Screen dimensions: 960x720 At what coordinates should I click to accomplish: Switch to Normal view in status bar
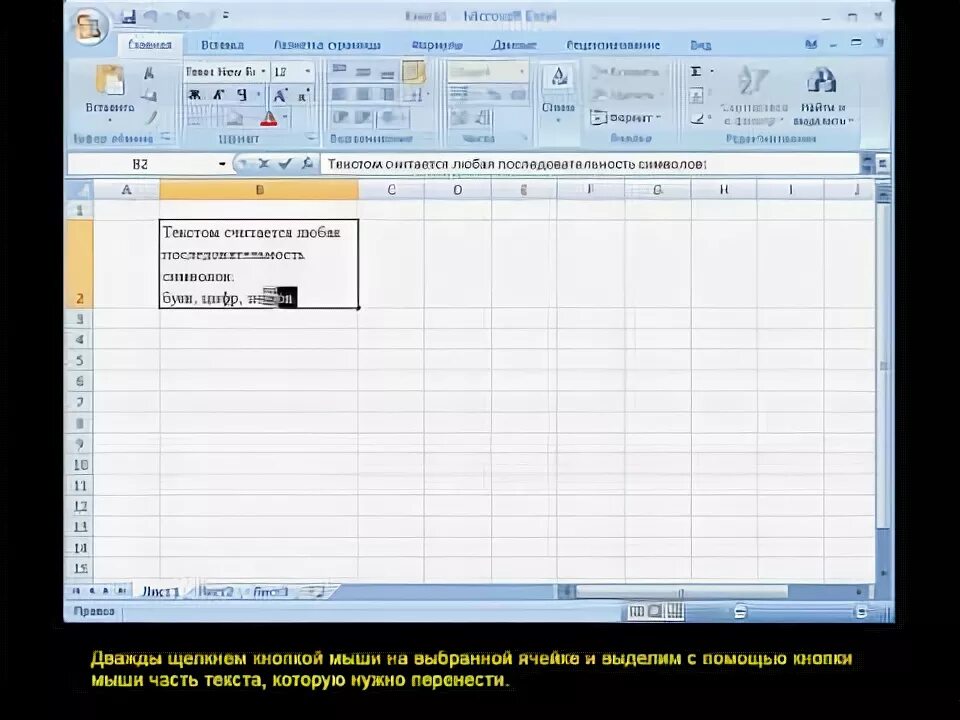point(637,610)
